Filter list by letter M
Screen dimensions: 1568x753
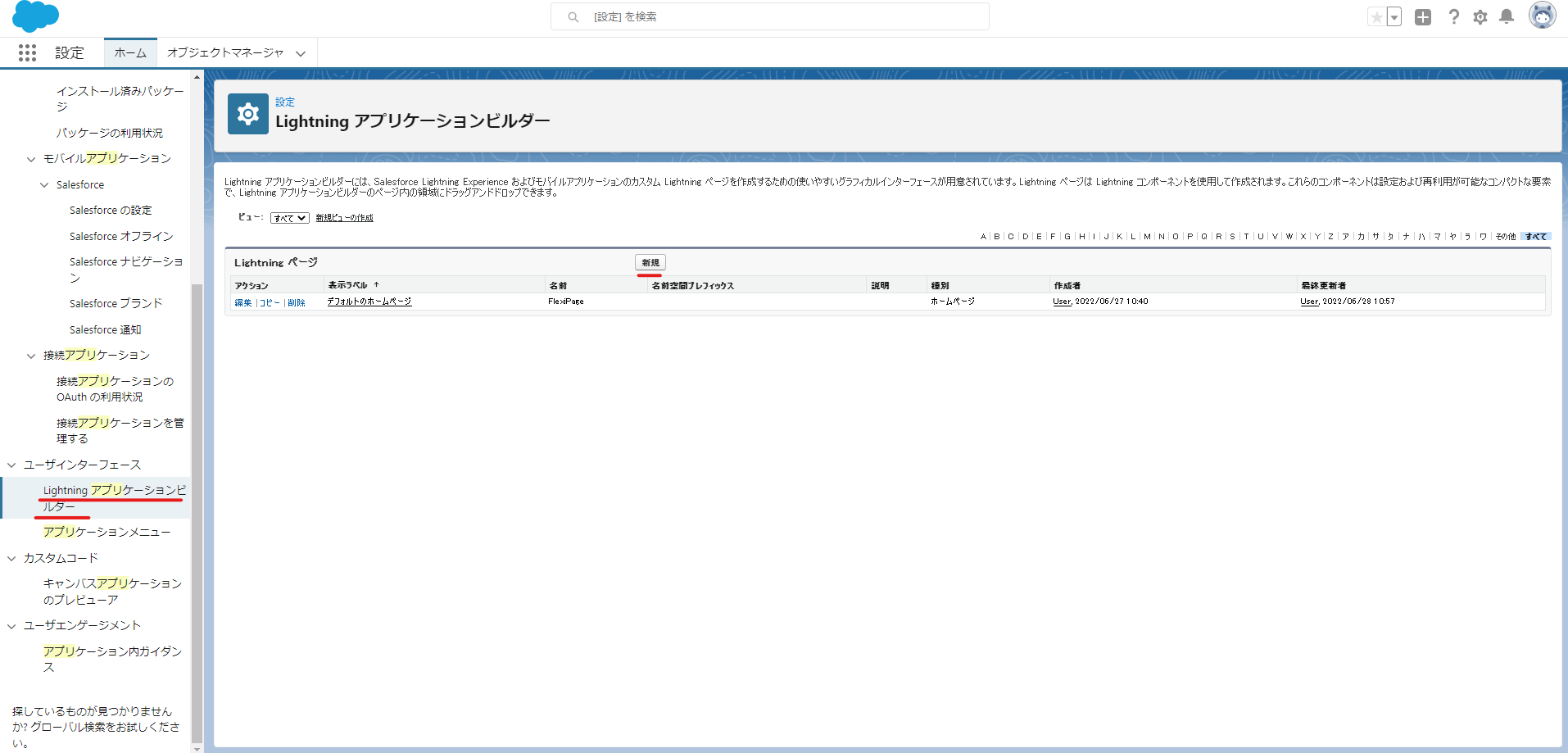1147,237
